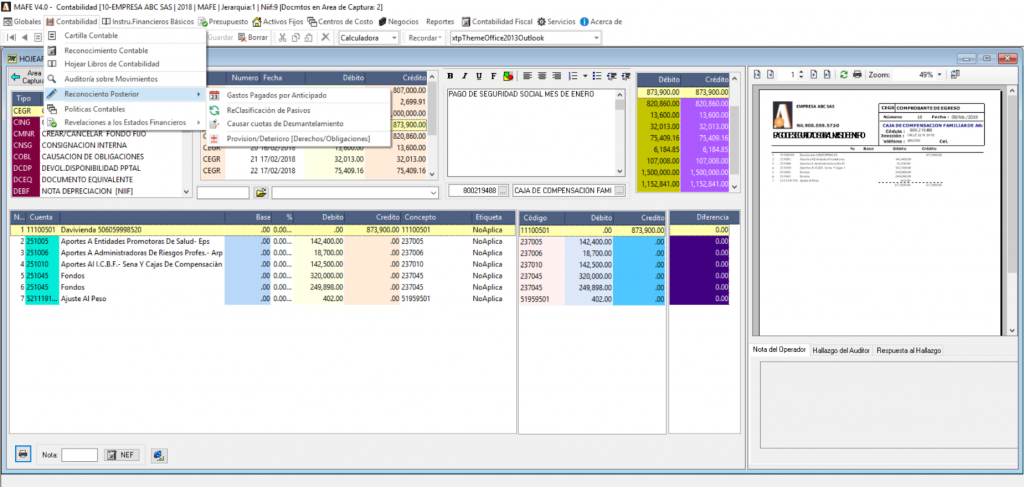Click the Underline formatting icon

point(479,76)
